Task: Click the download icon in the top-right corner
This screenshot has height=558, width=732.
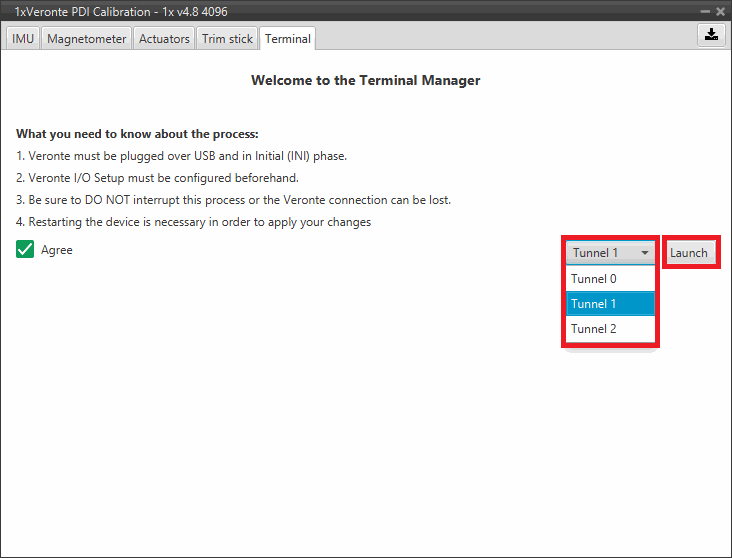Action: tap(710, 34)
